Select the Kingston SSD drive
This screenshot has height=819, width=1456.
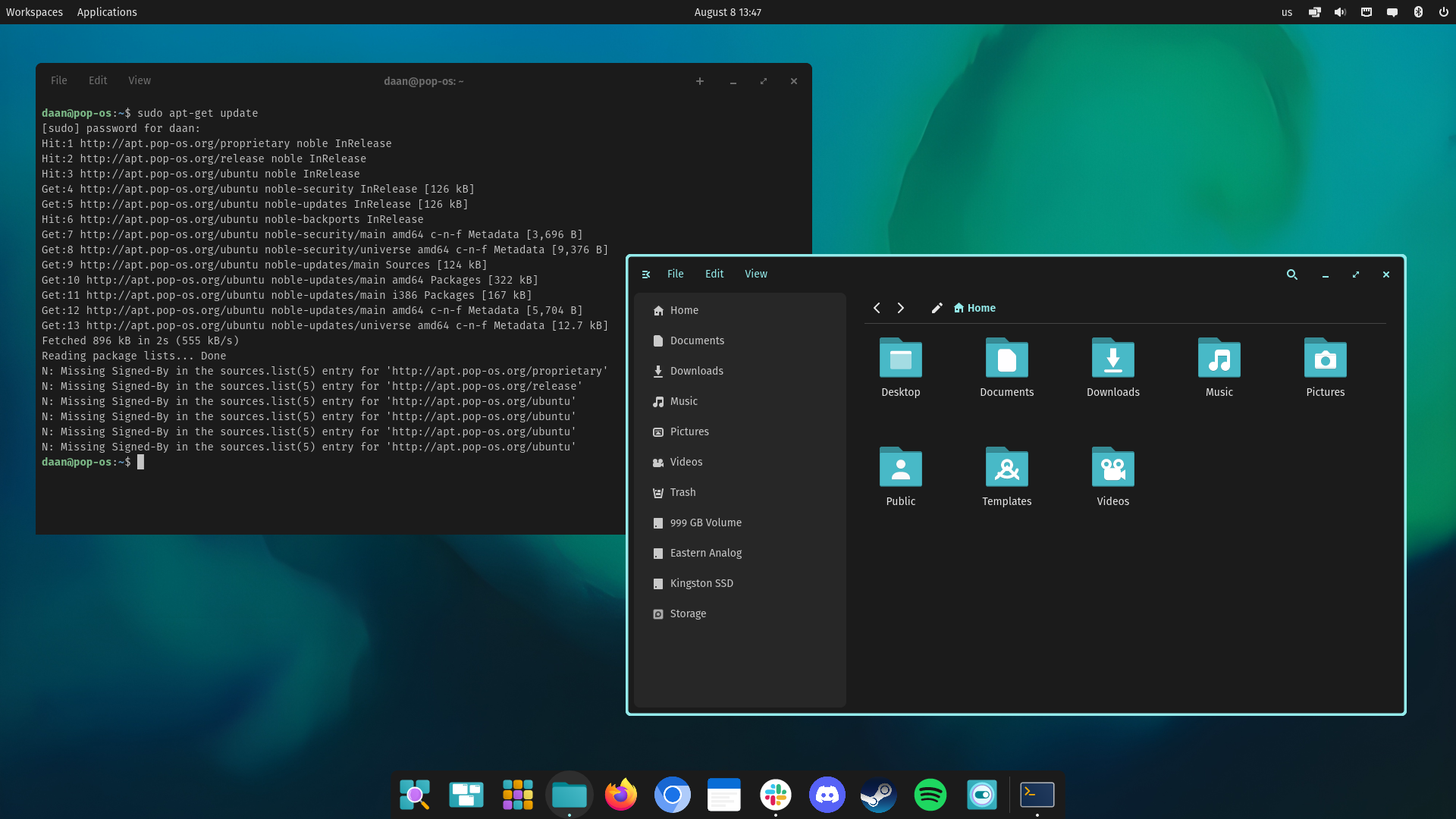click(x=701, y=583)
